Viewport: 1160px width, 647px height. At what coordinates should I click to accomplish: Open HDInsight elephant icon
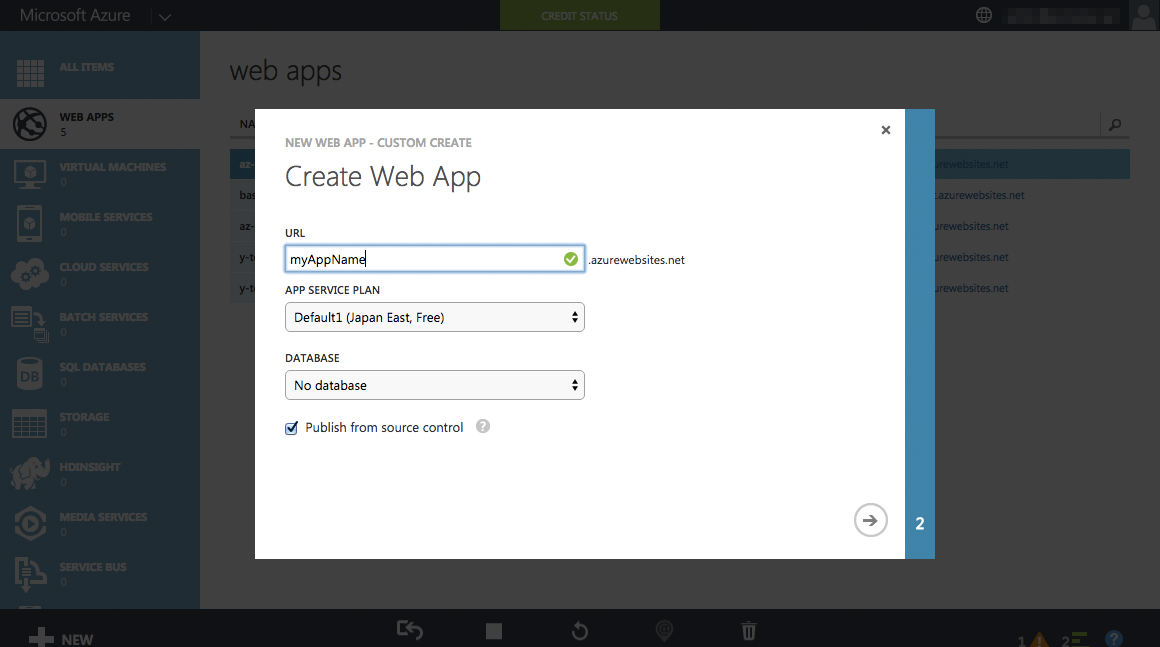point(30,474)
